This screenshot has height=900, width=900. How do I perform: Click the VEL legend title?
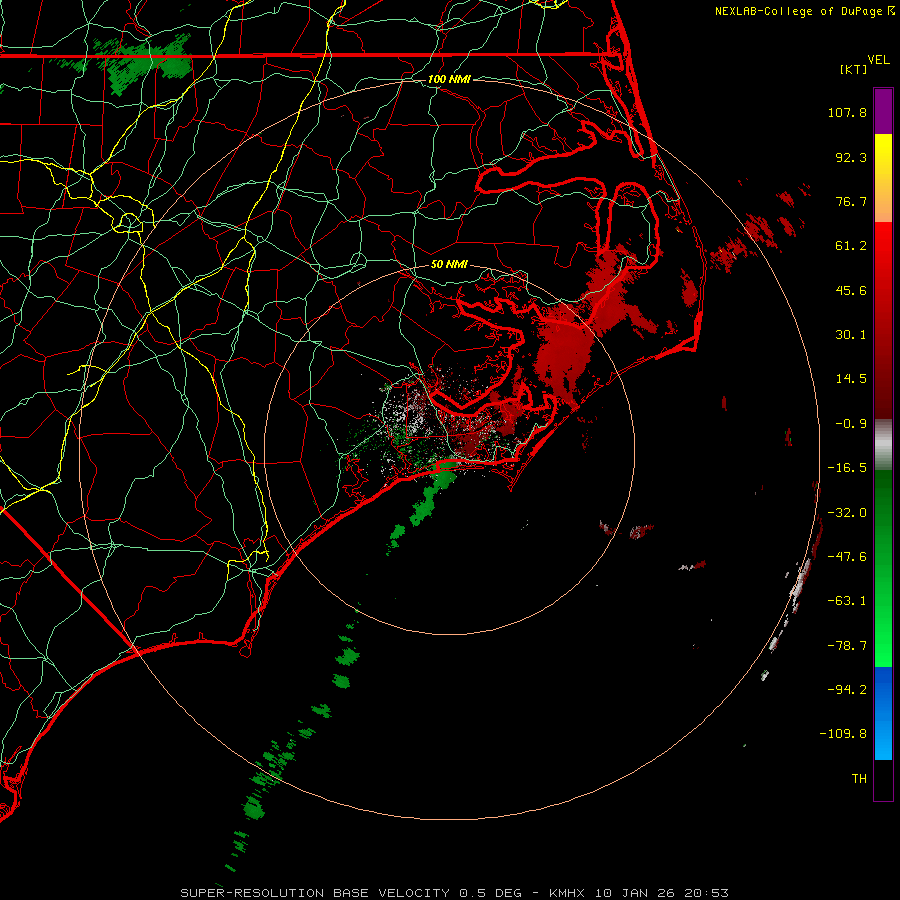pos(878,60)
